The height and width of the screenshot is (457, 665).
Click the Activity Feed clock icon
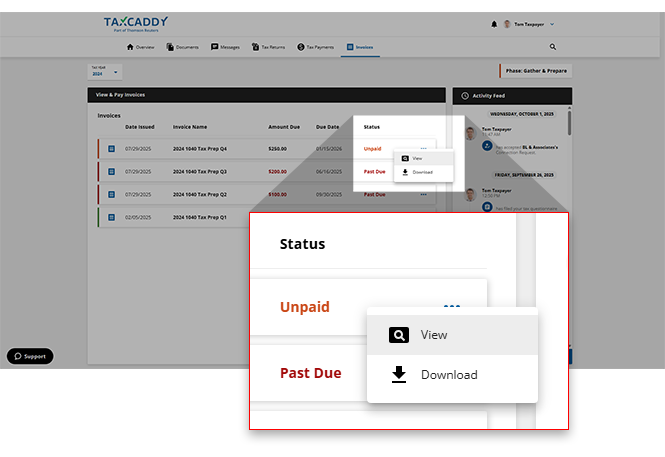click(x=465, y=96)
